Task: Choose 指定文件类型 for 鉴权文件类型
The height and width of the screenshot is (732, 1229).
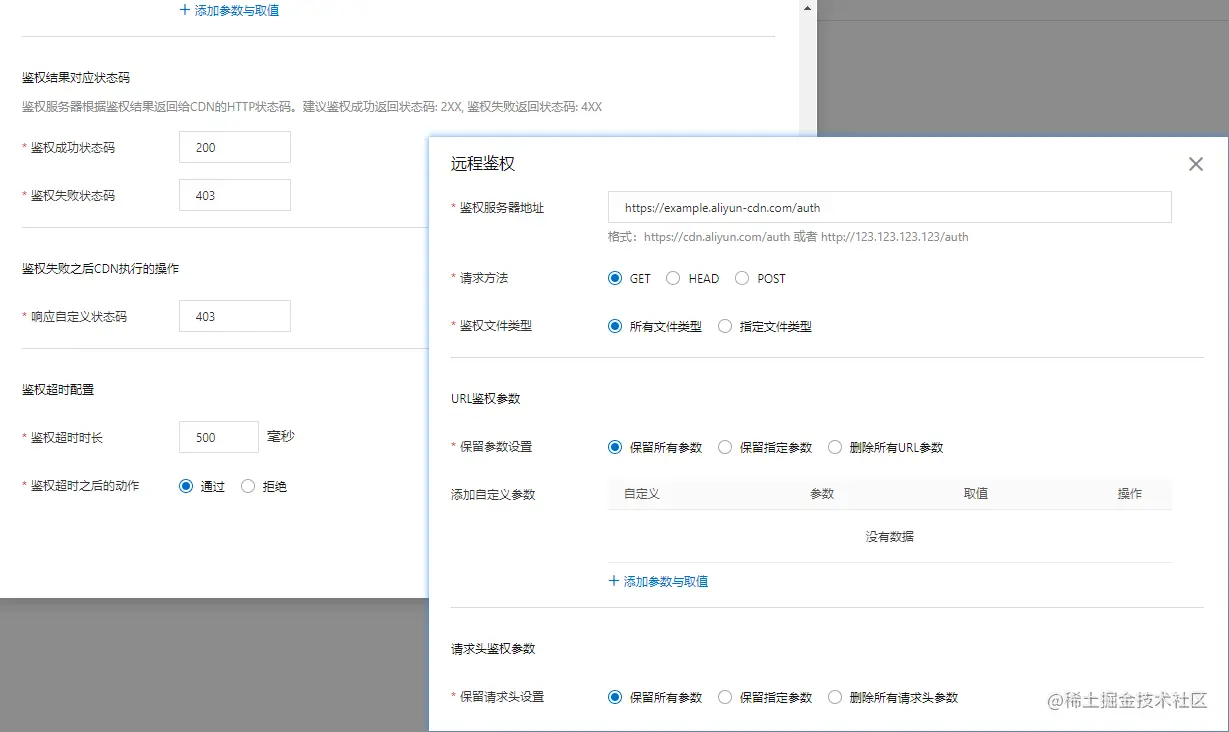Action: (x=724, y=326)
